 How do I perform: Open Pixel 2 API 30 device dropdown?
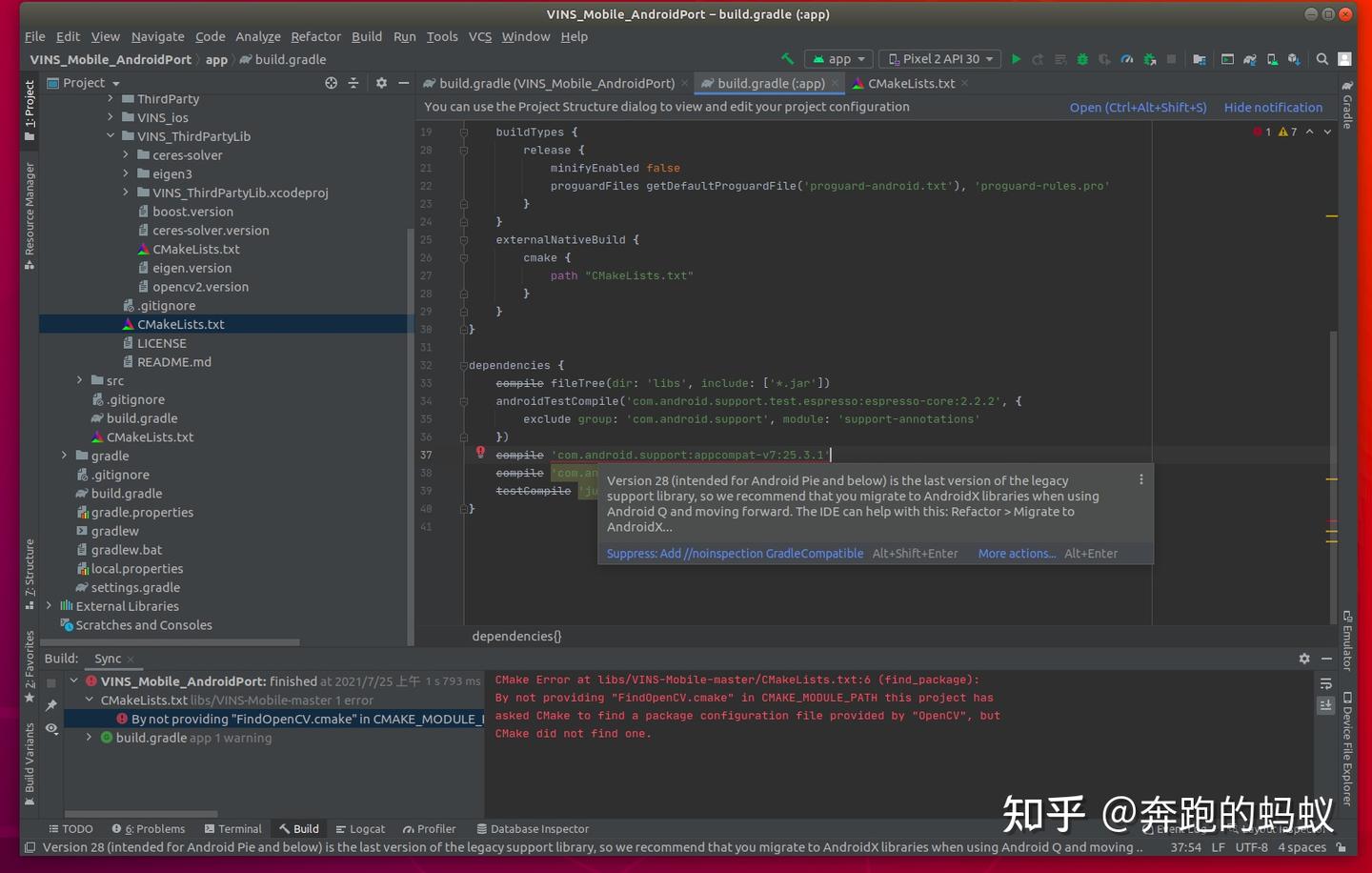point(940,59)
